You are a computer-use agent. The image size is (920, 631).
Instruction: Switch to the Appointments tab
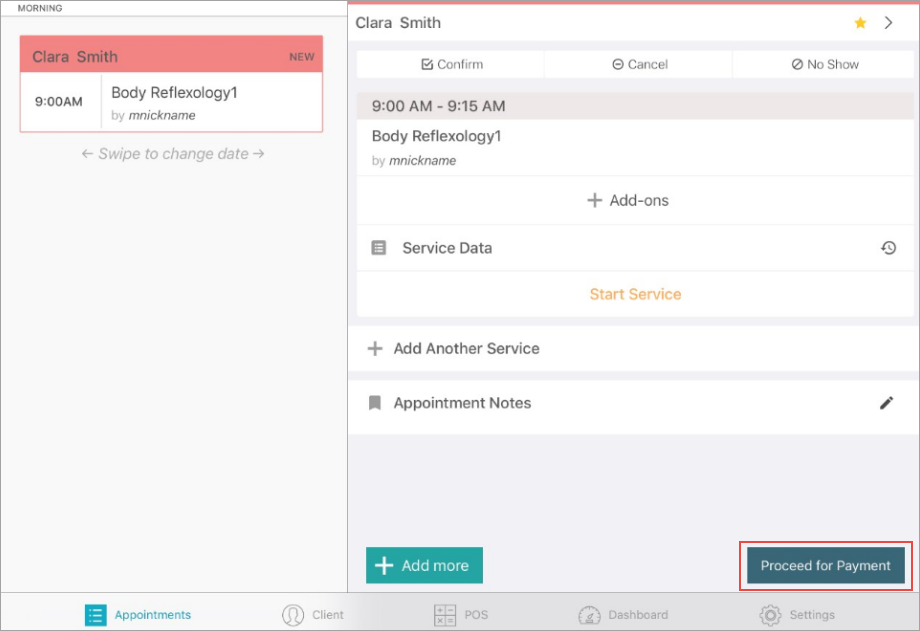(x=138, y=615)
